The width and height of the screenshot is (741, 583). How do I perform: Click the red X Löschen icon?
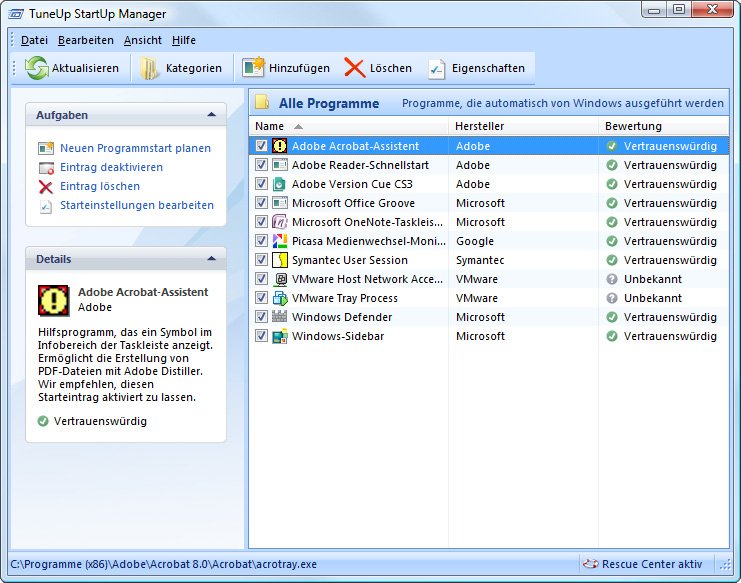tap(354, 68)
